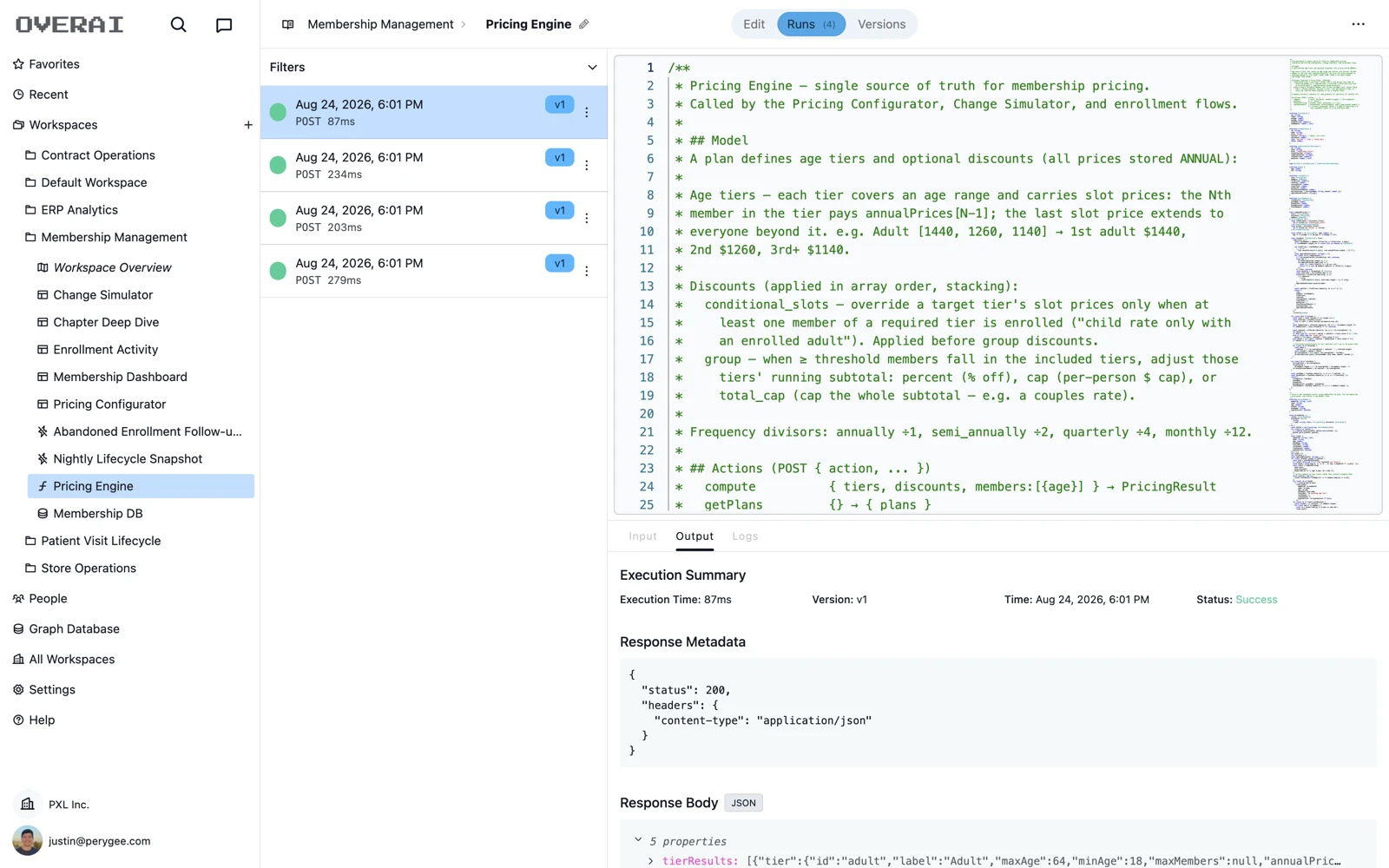Open Recent in the sidebar
1389x868 pixels.
pyautogui.click(x=48, y=95)
